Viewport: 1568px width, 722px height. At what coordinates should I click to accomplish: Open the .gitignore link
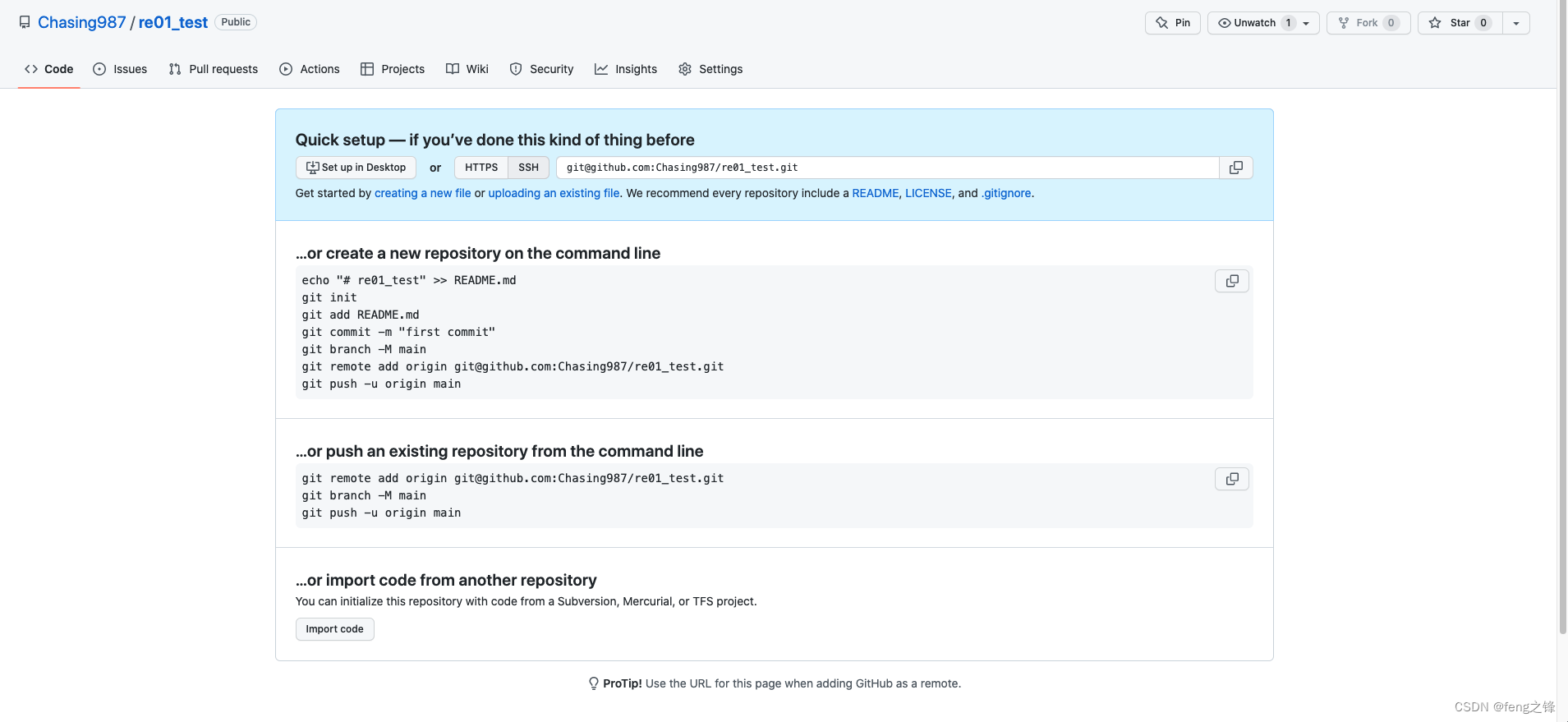coord(1006,193)
